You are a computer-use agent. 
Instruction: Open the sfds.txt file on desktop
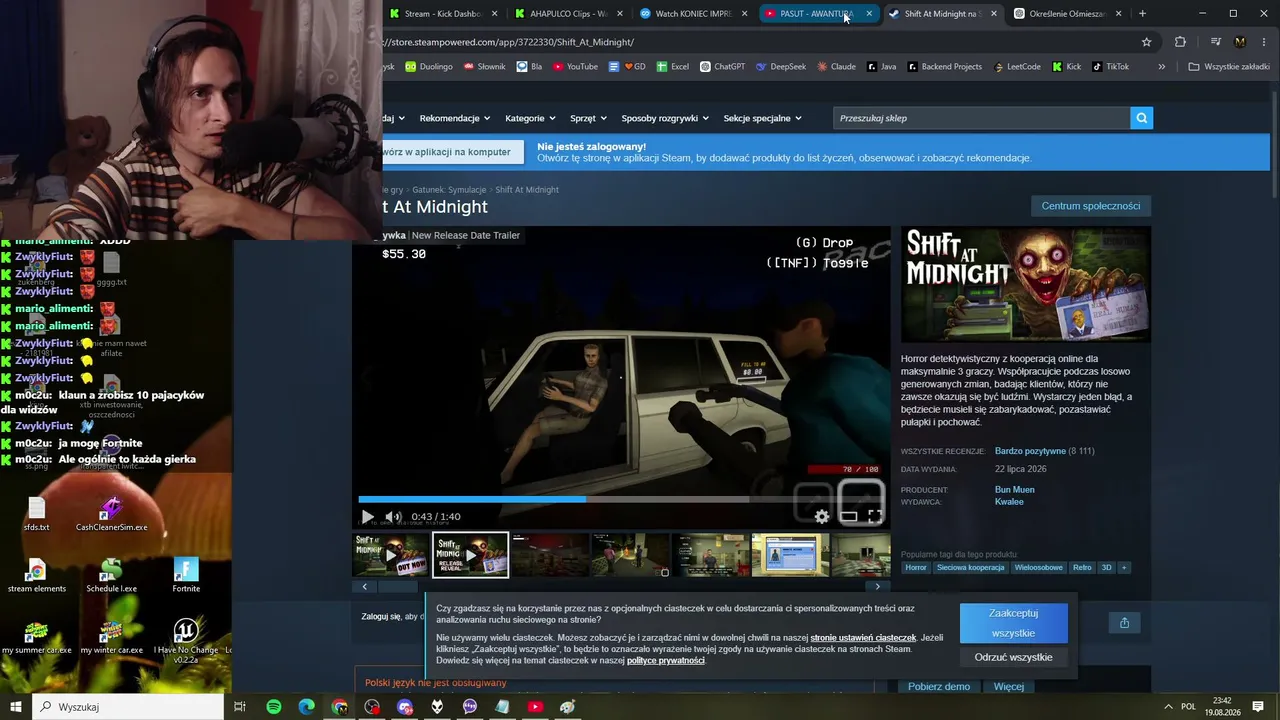(x=37, y=514)
